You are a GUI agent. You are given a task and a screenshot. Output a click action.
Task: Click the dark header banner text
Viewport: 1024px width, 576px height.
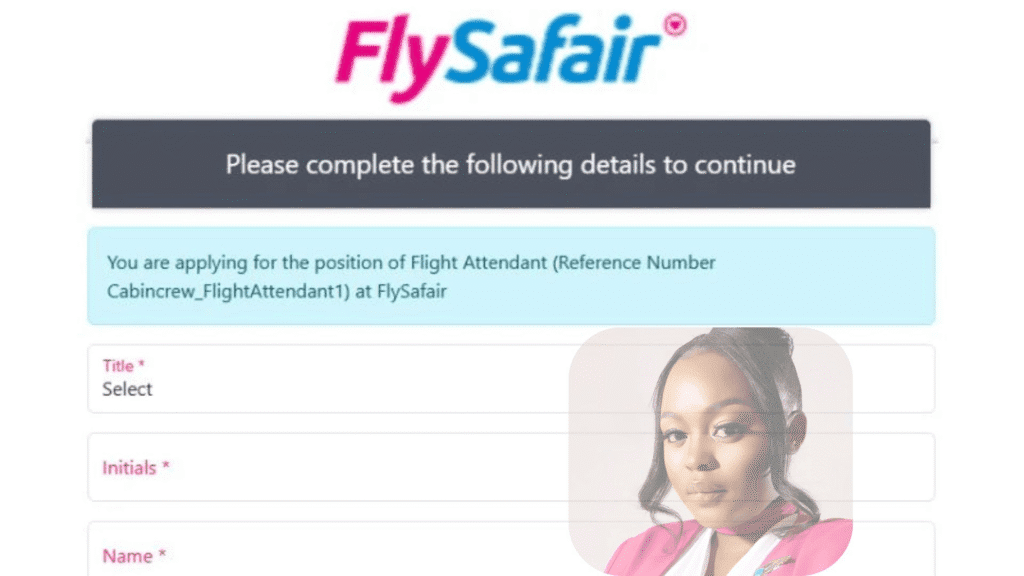click(x=511, y=164)
